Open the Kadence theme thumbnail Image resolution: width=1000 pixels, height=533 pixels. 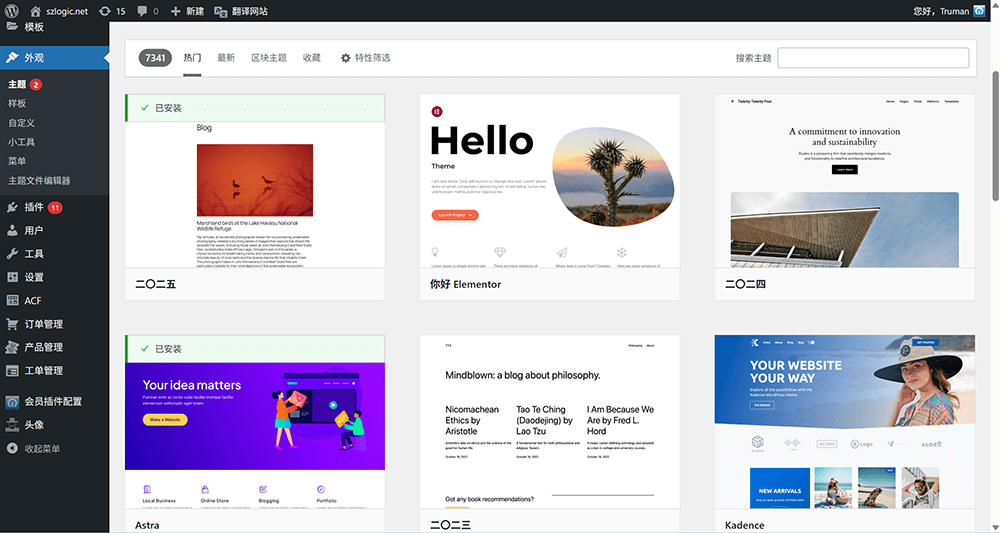(844, 421)
